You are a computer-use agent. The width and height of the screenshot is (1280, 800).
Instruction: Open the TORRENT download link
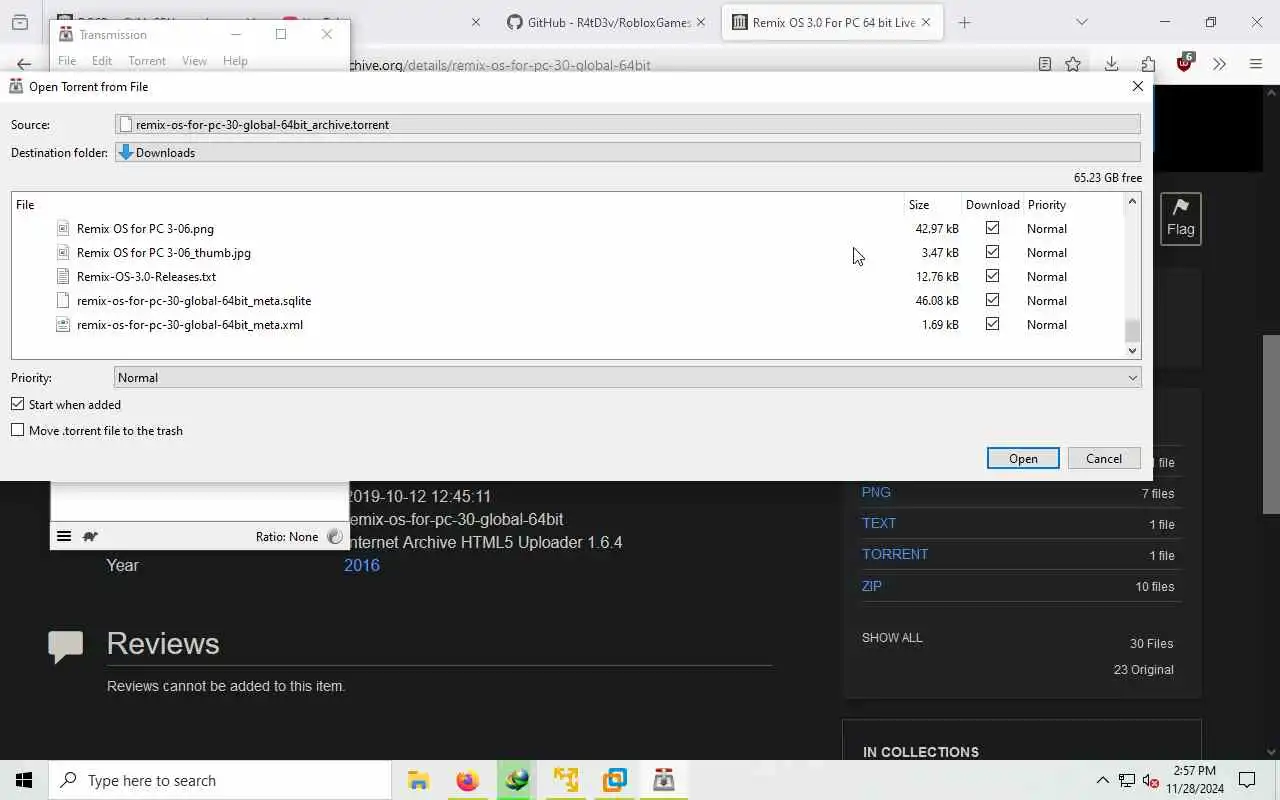pos(895,554)
